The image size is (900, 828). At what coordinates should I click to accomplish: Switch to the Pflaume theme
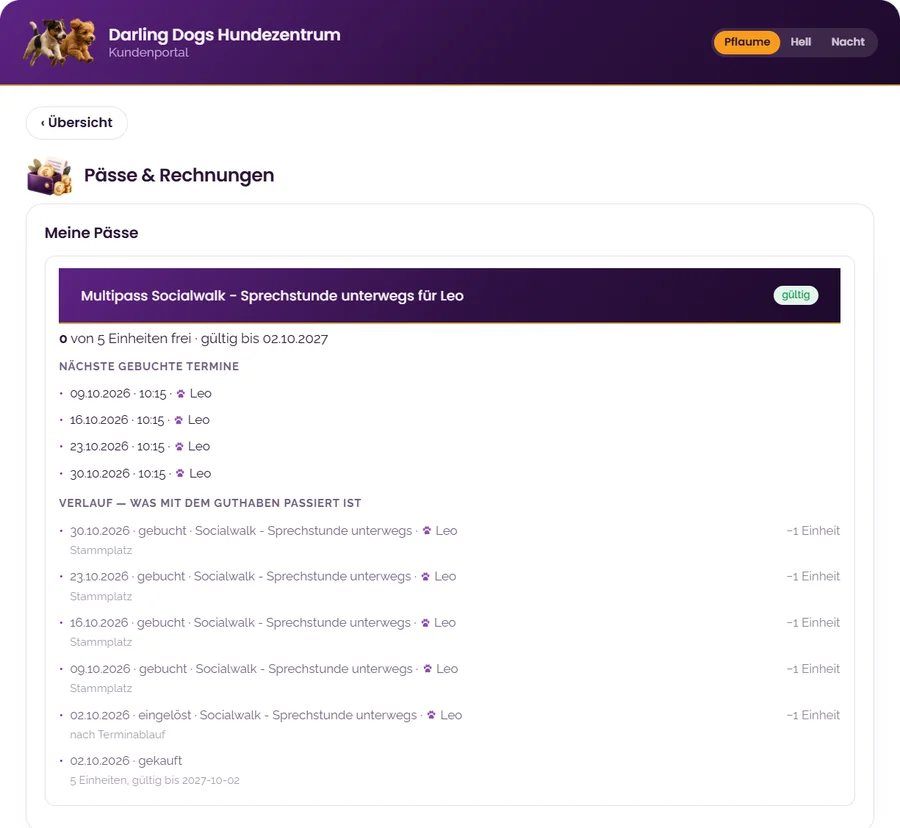point(747,42)
